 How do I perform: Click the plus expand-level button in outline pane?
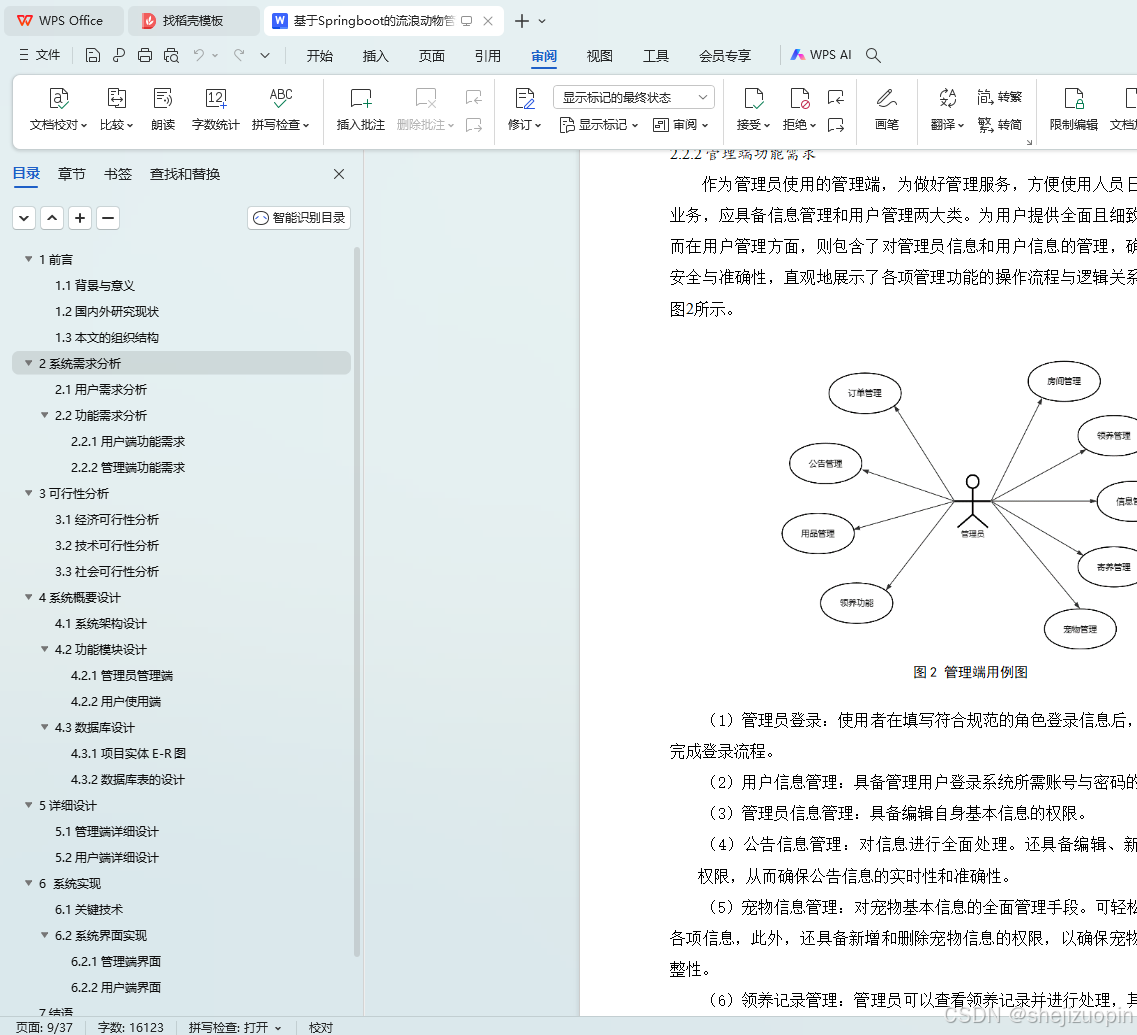pyautogui.click(x=80, y=218)
